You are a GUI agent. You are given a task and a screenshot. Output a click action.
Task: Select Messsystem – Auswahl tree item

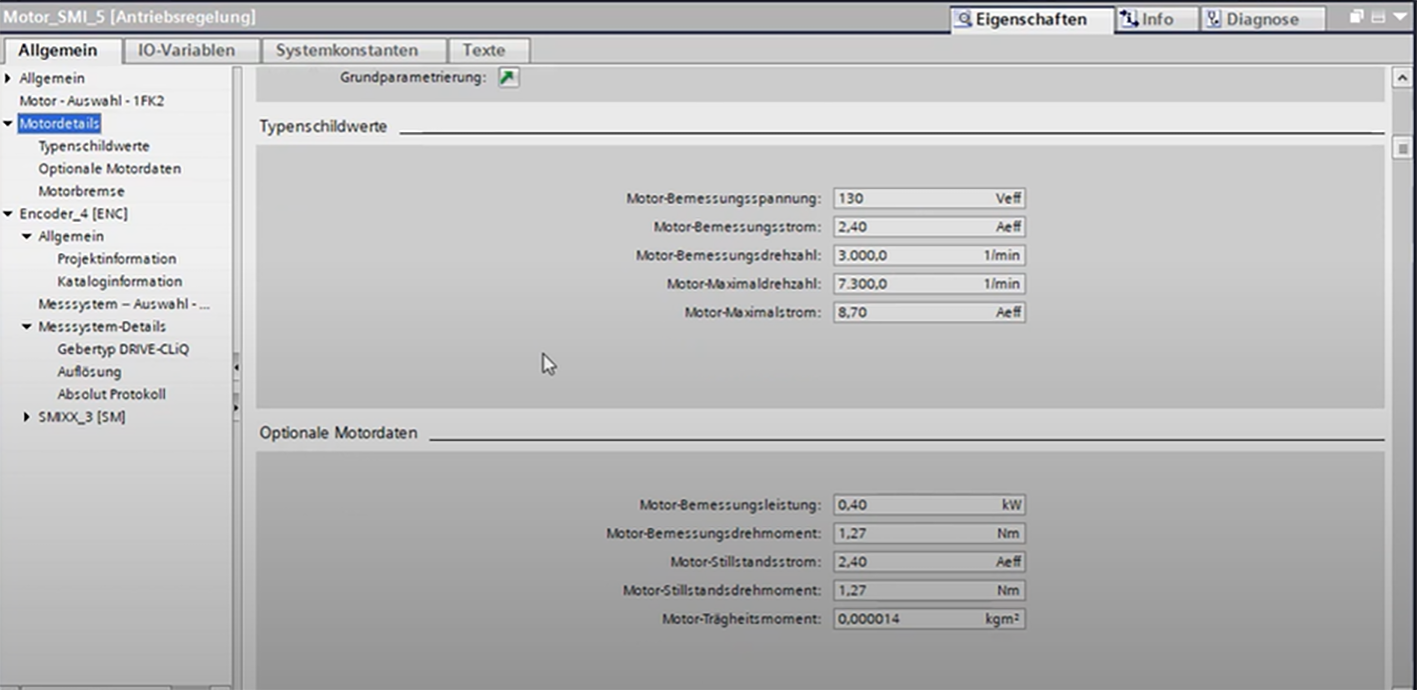125,304
